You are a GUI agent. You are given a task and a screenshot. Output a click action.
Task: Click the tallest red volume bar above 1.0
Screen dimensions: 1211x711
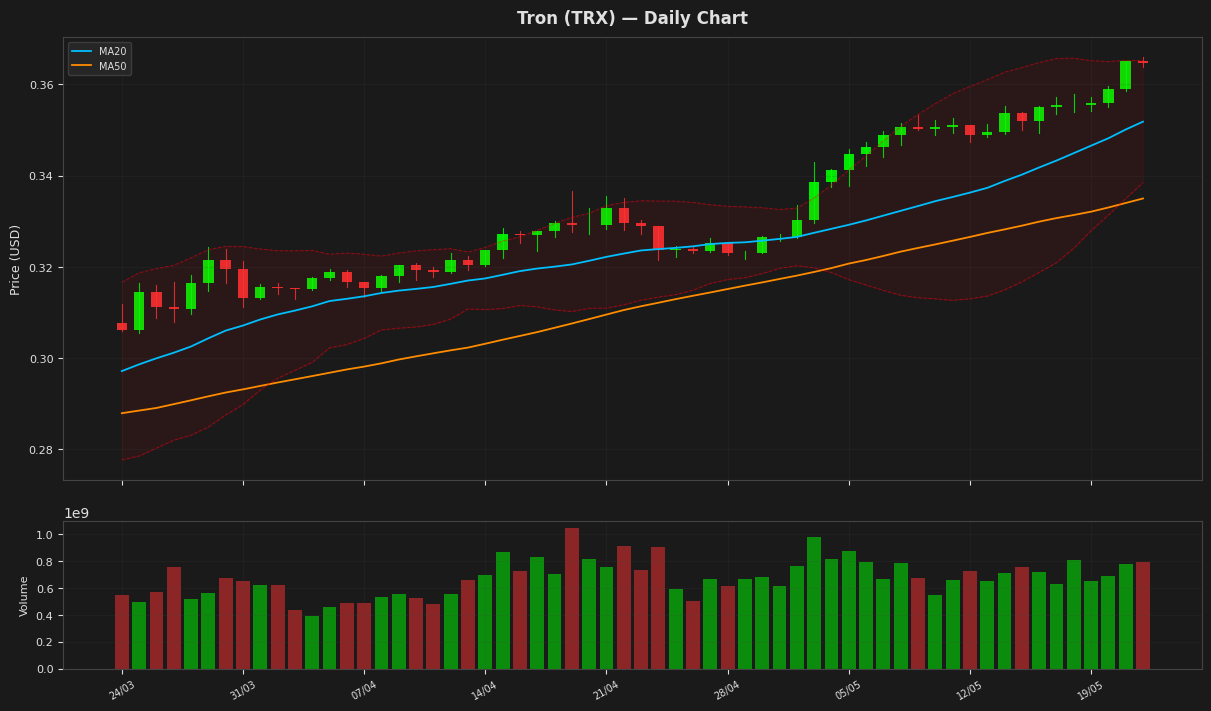[x=572, y=599]
